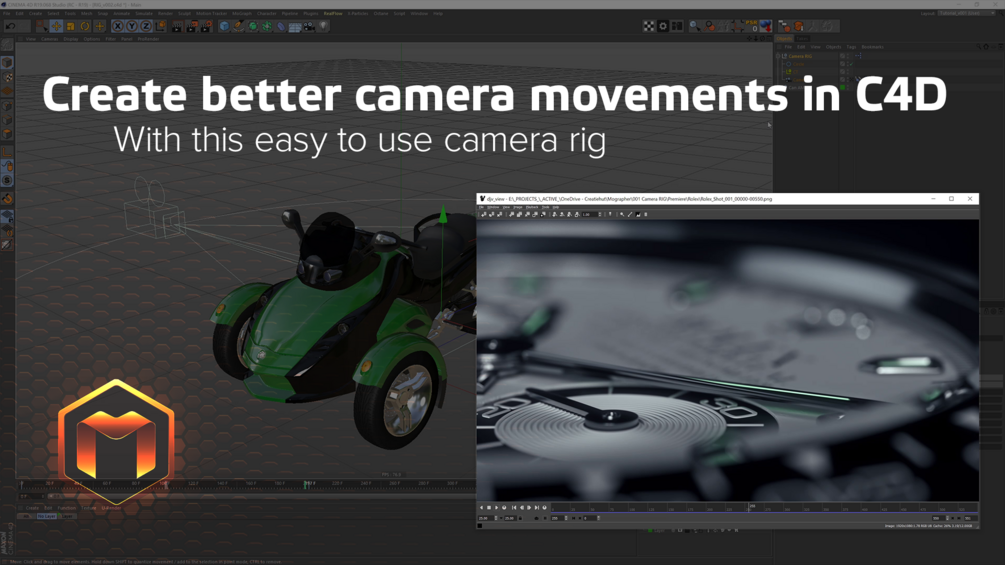This screenshot has width=1005, height=565.
Task: Select the Camera RIG object in Object Manager
Action: 801,56
